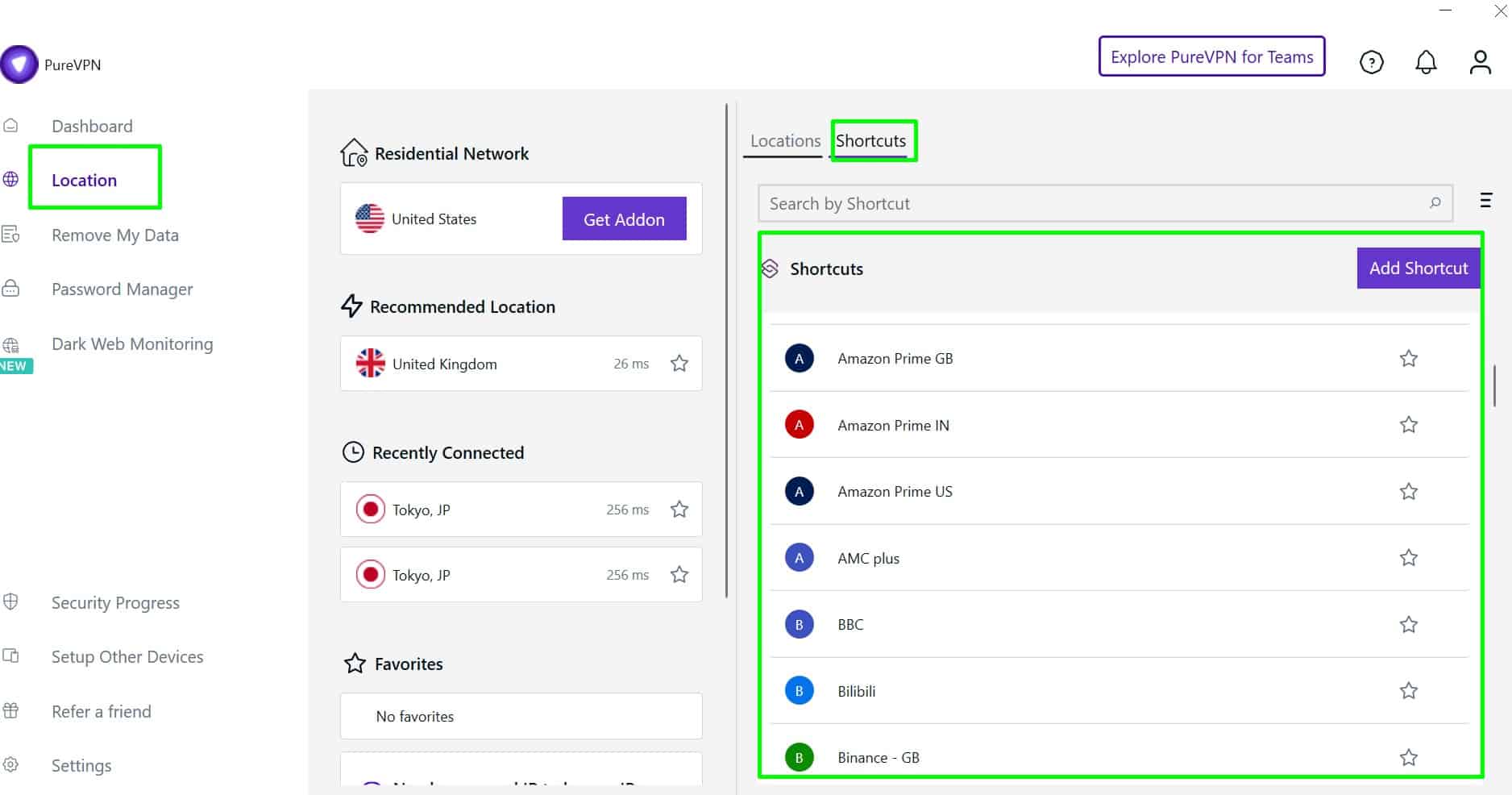The image size is (1512, 795).
Task: Select the Bilibili shortcut row
Action: point(1119,691)
